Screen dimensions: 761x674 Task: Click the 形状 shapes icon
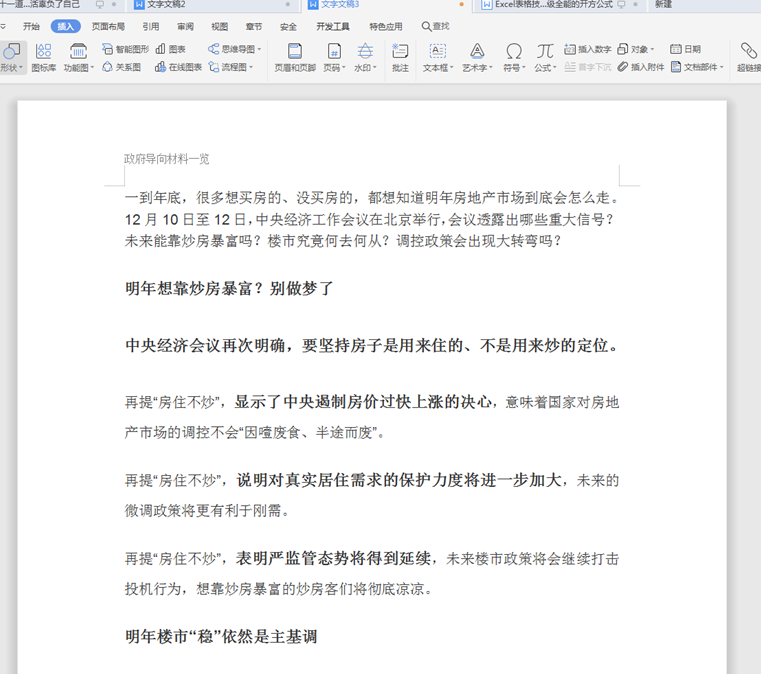tap(12, 51)
